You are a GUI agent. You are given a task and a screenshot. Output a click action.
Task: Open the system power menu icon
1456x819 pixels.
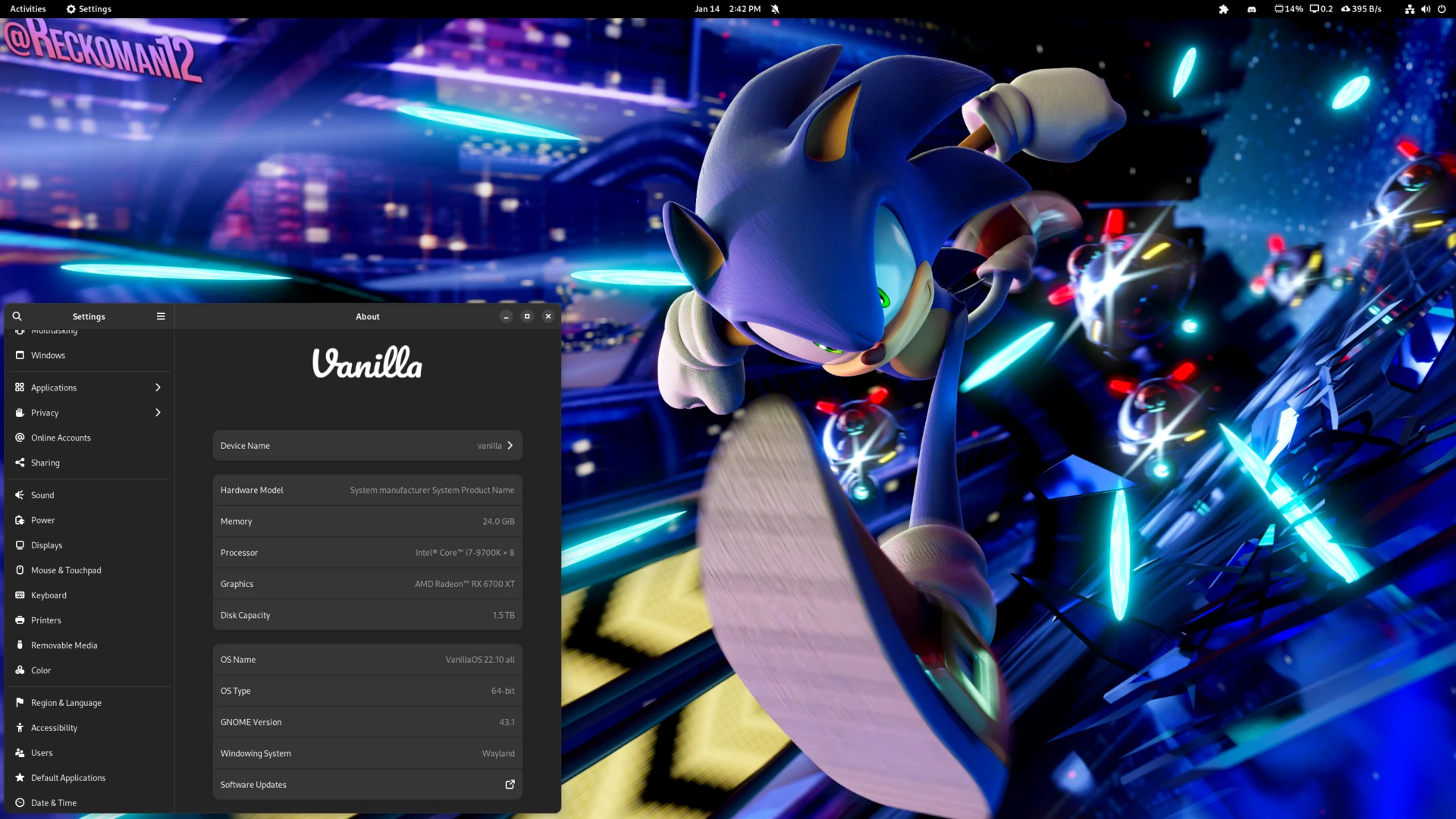click(1442, 9)
